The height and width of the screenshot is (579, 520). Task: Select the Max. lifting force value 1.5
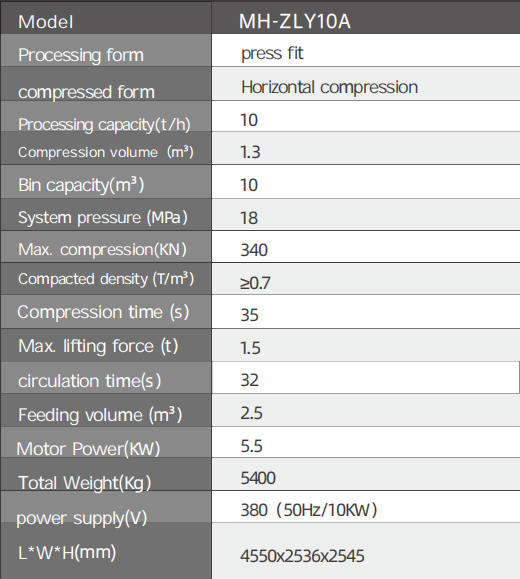point(250,348)
